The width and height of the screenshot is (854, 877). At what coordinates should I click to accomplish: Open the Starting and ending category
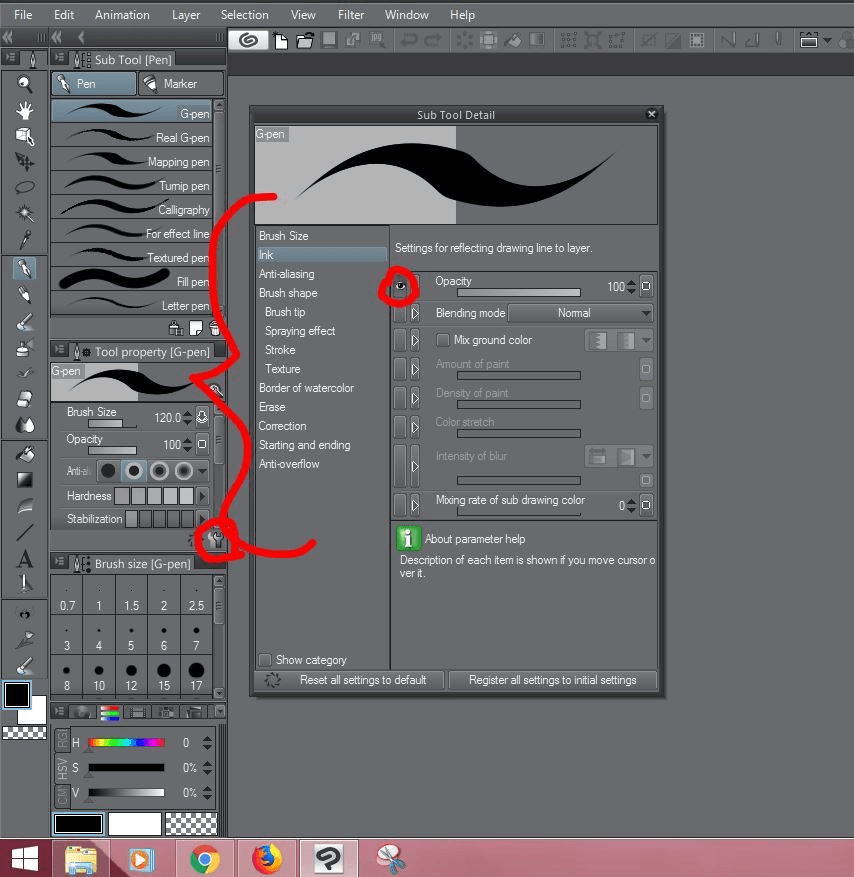(304, 445)
